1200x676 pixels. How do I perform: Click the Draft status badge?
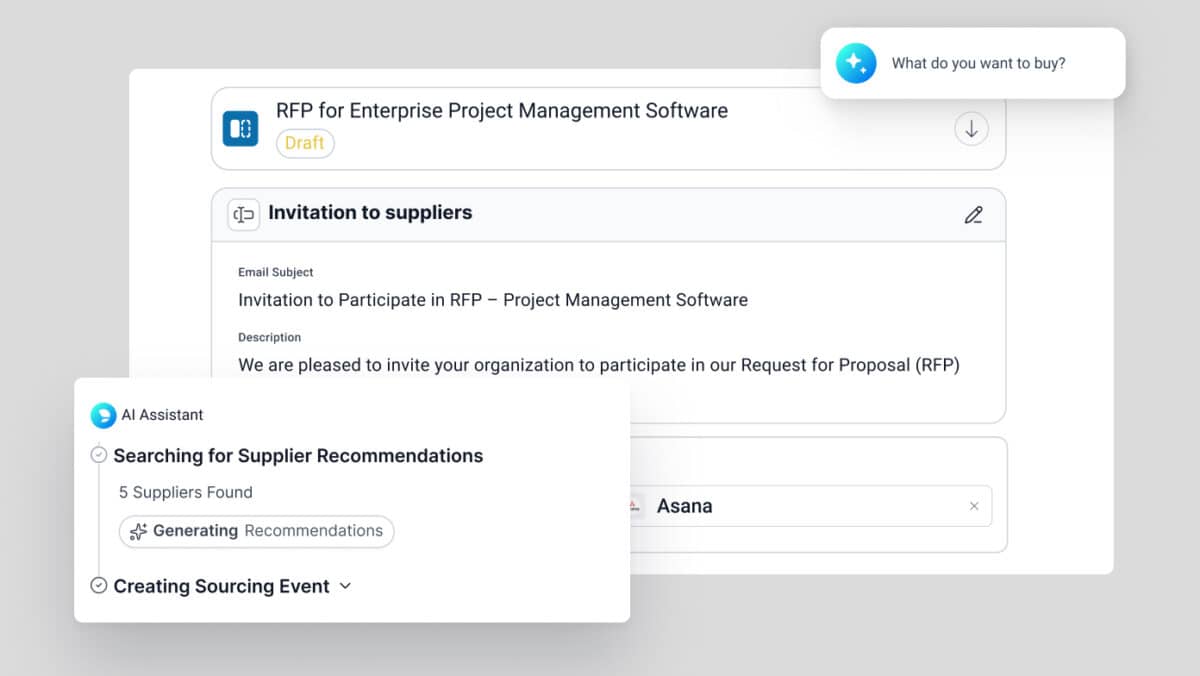pos(305,143)
